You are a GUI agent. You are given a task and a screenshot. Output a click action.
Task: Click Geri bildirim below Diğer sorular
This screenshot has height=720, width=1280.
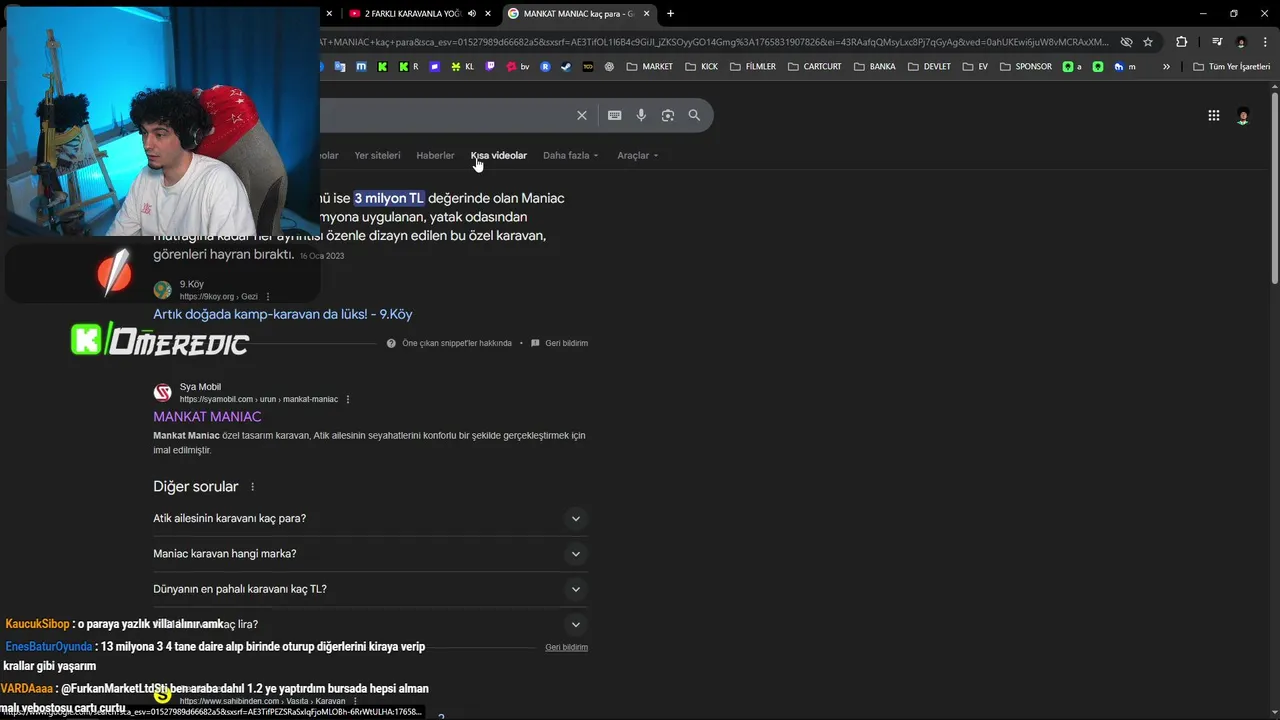click(566, 647)
